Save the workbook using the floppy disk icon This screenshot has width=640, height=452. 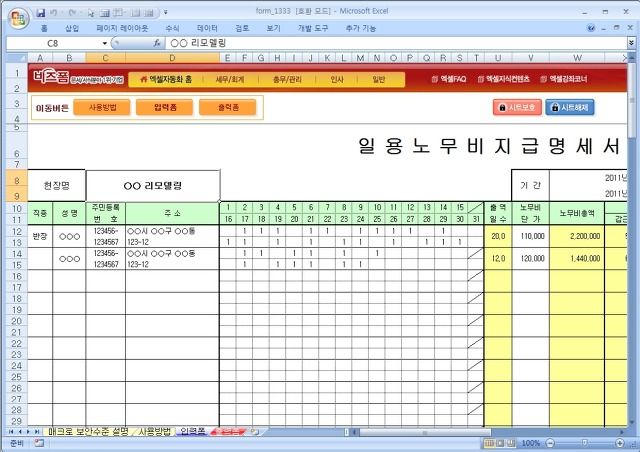40,13
